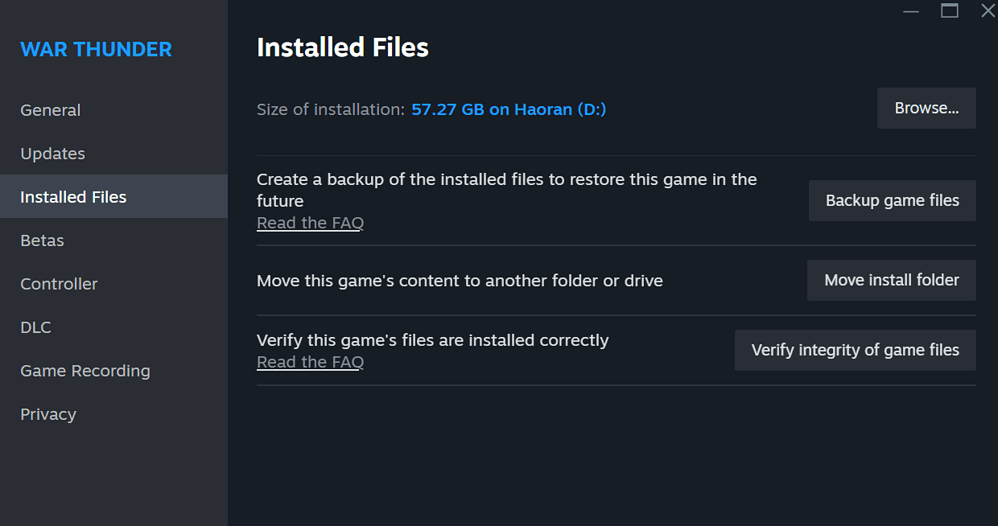Maximize the properties window
The image size is (998, 526).
[949, 11]
